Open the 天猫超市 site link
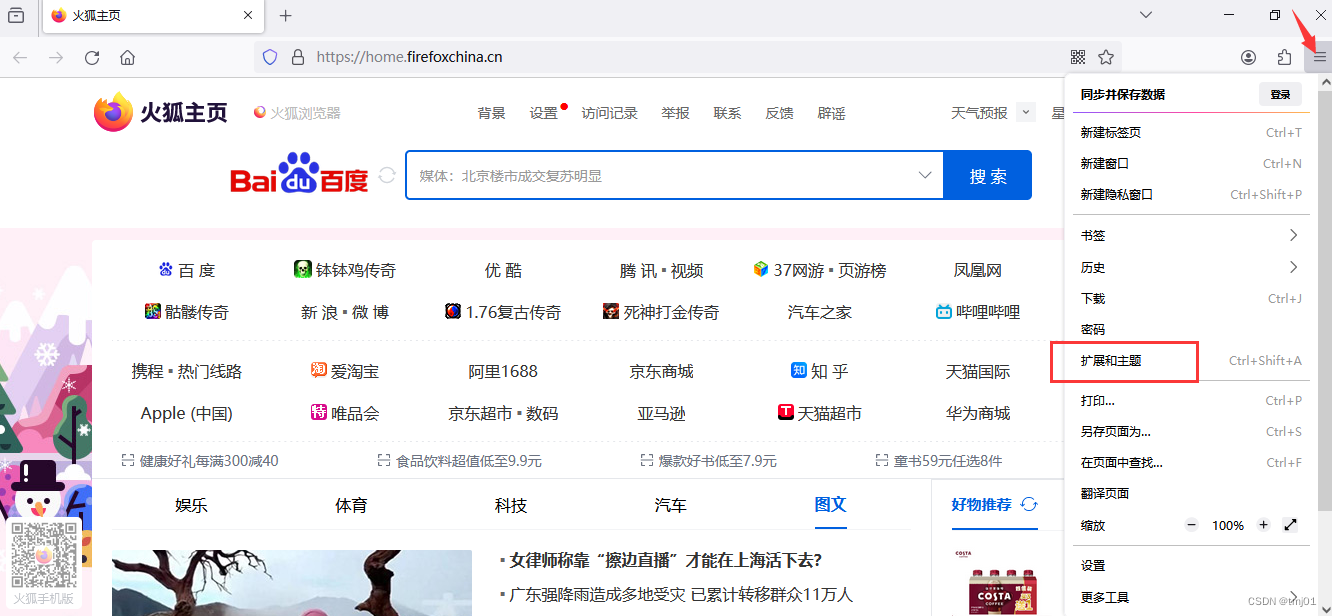 819,413
